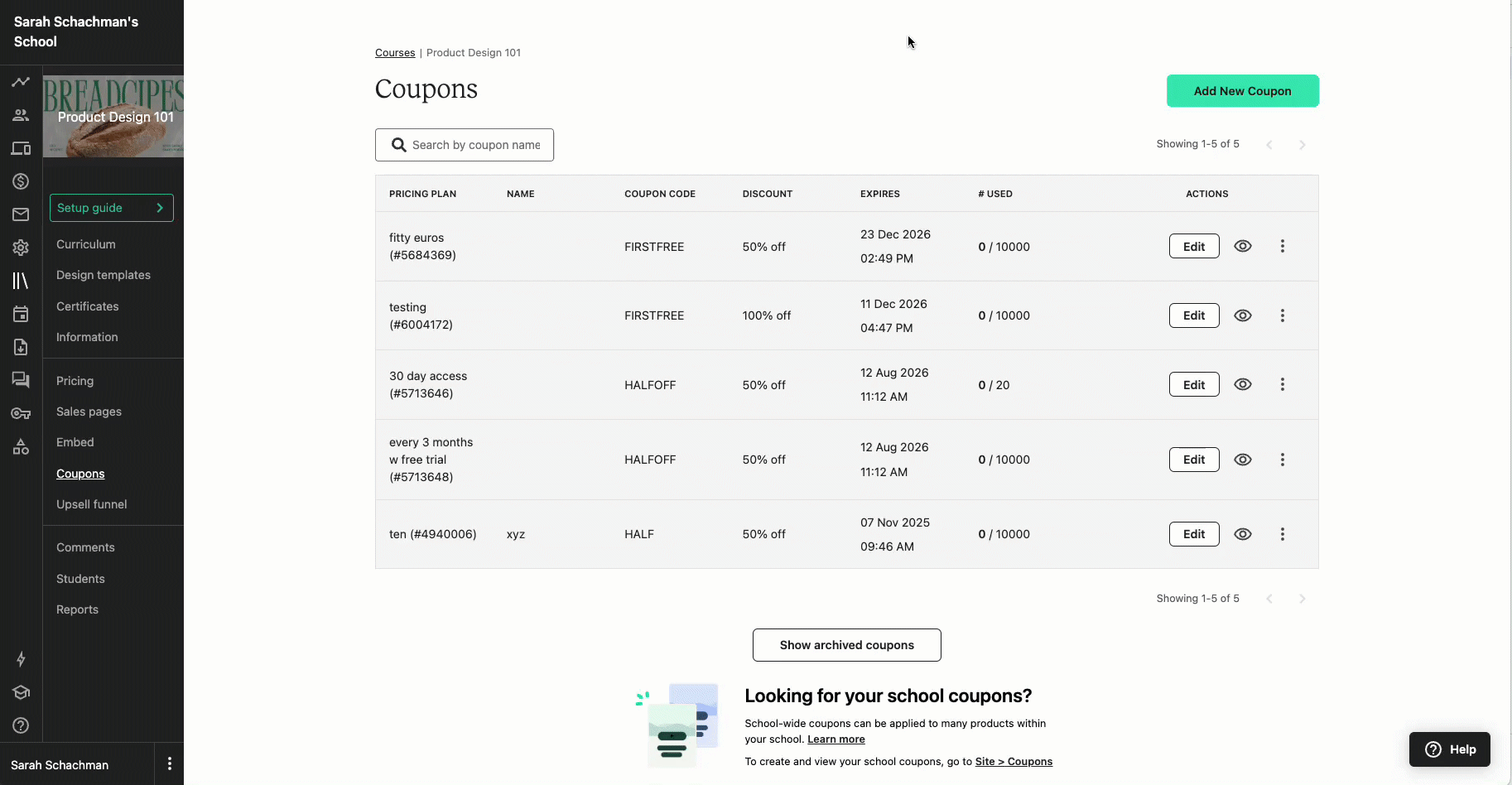Open the Users sidebar icon
Image resolution: width=1512 pixels, height=785 pixels.
click(21, 115)
